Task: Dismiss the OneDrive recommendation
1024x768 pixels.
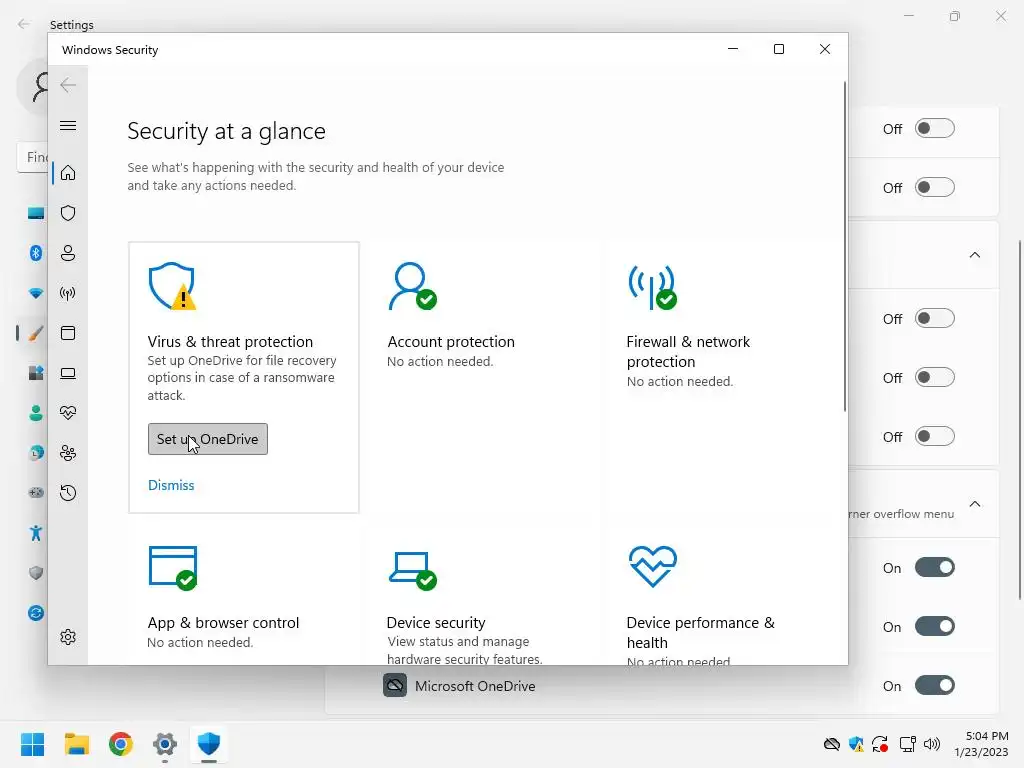Action: [x=171, y=485]
